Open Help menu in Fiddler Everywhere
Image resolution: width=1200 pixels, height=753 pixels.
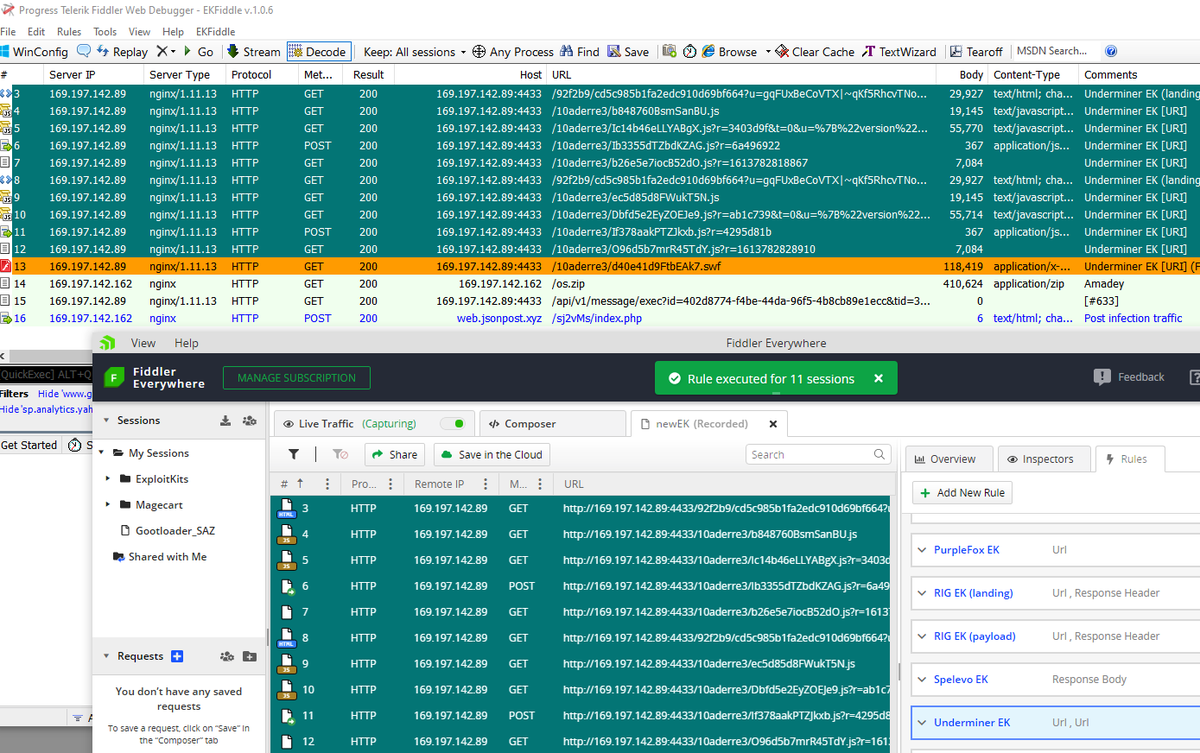point(187,343)
